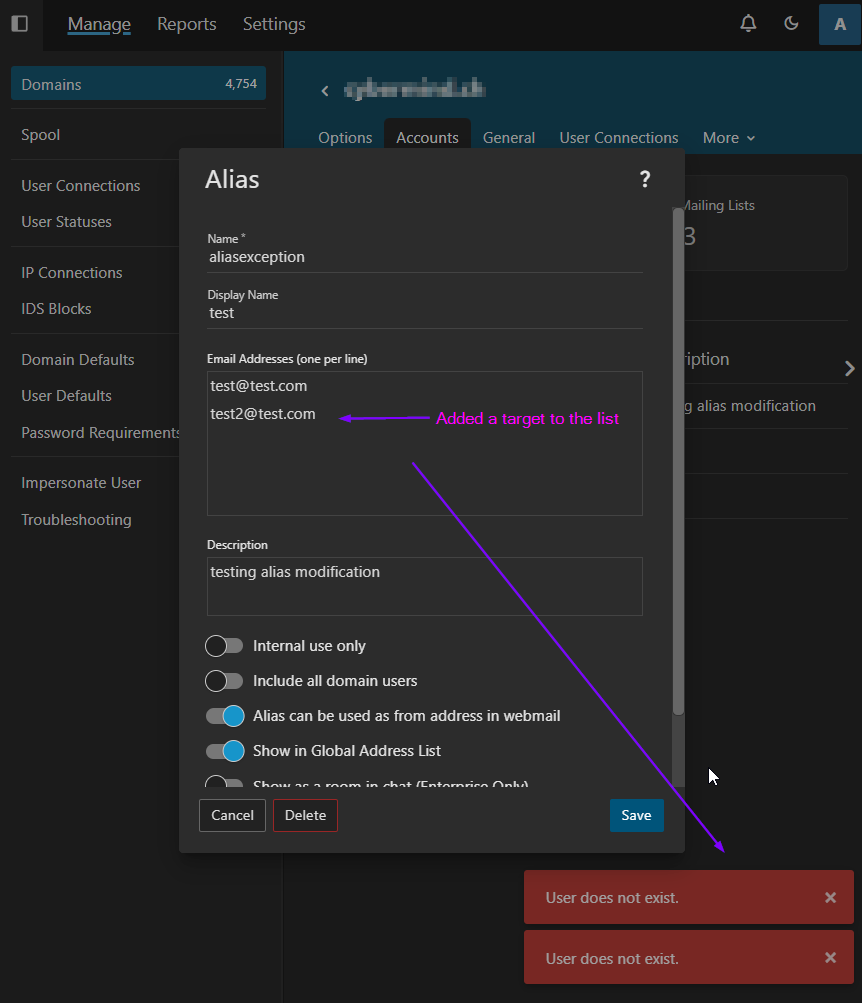The image size is (862, 1003).
Task: Close the bottom 'User does not exist' alert
Action: pyautogui.click(x=830, y=958)
